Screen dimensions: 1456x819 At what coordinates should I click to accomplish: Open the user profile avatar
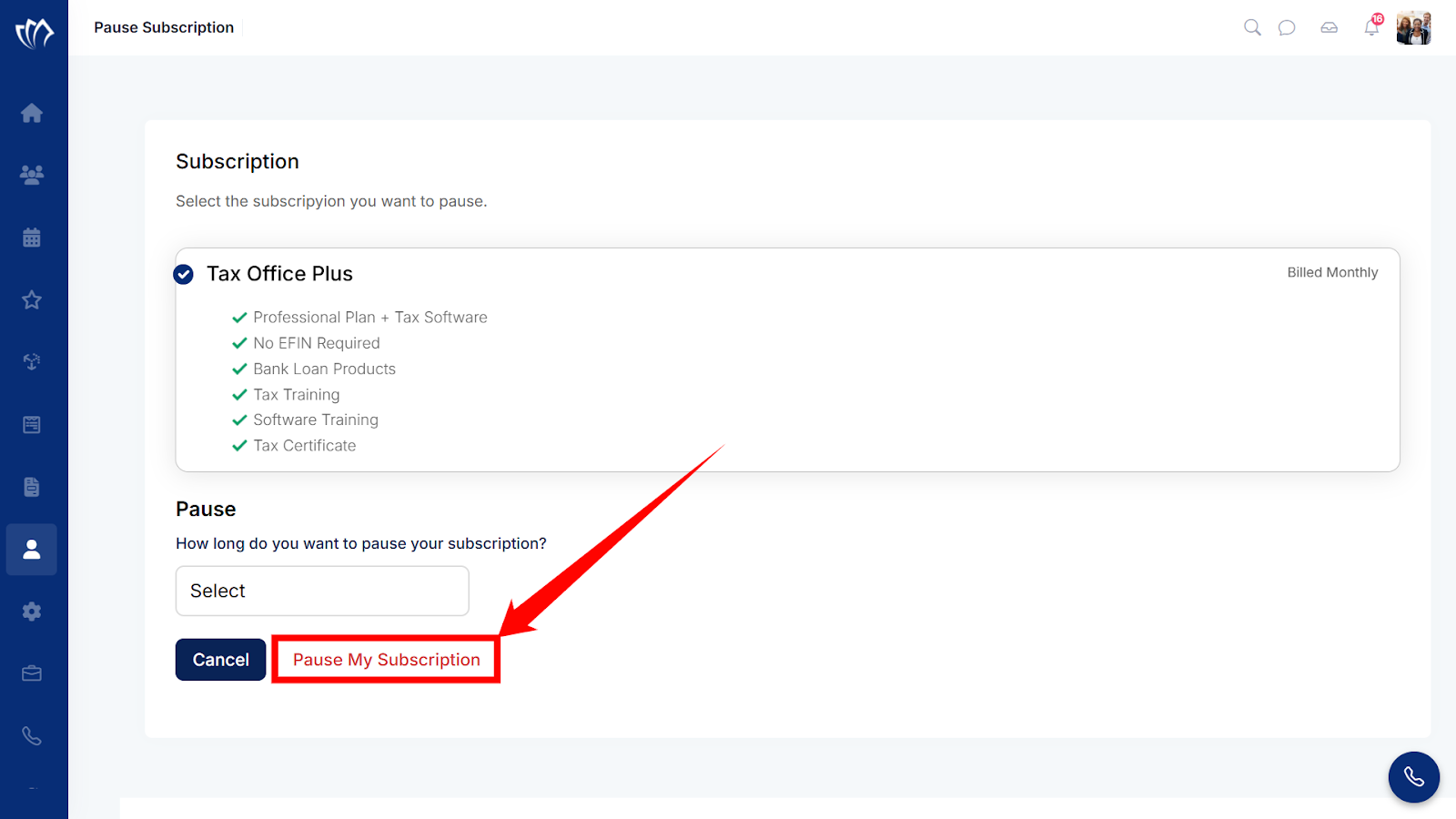coord(1414,28)
